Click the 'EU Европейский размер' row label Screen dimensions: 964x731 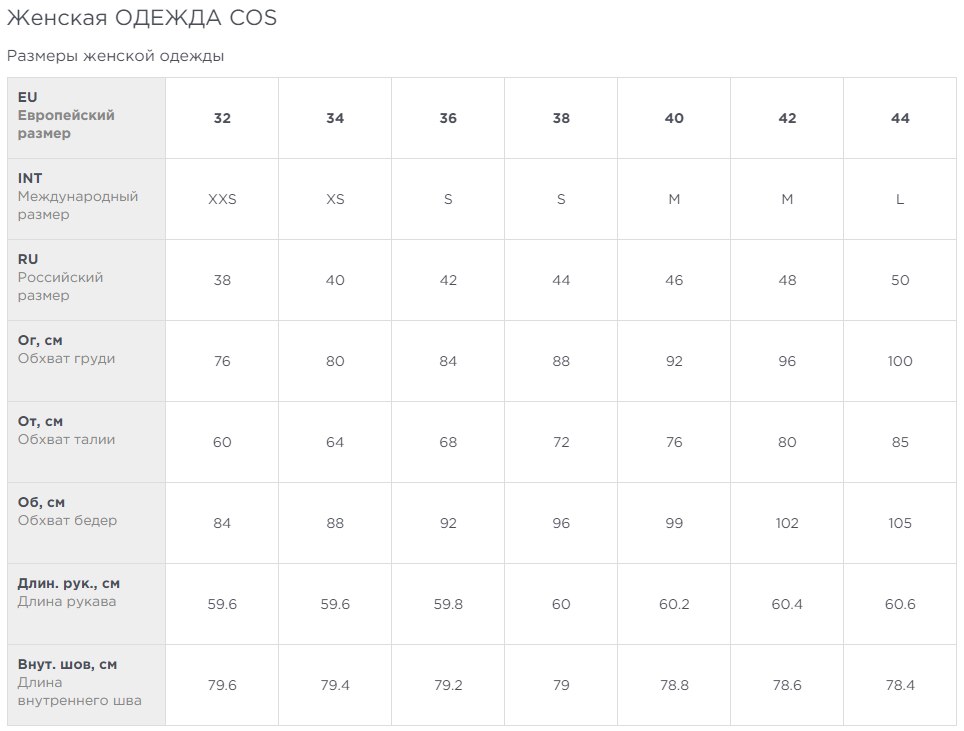[x=86, y=118]
